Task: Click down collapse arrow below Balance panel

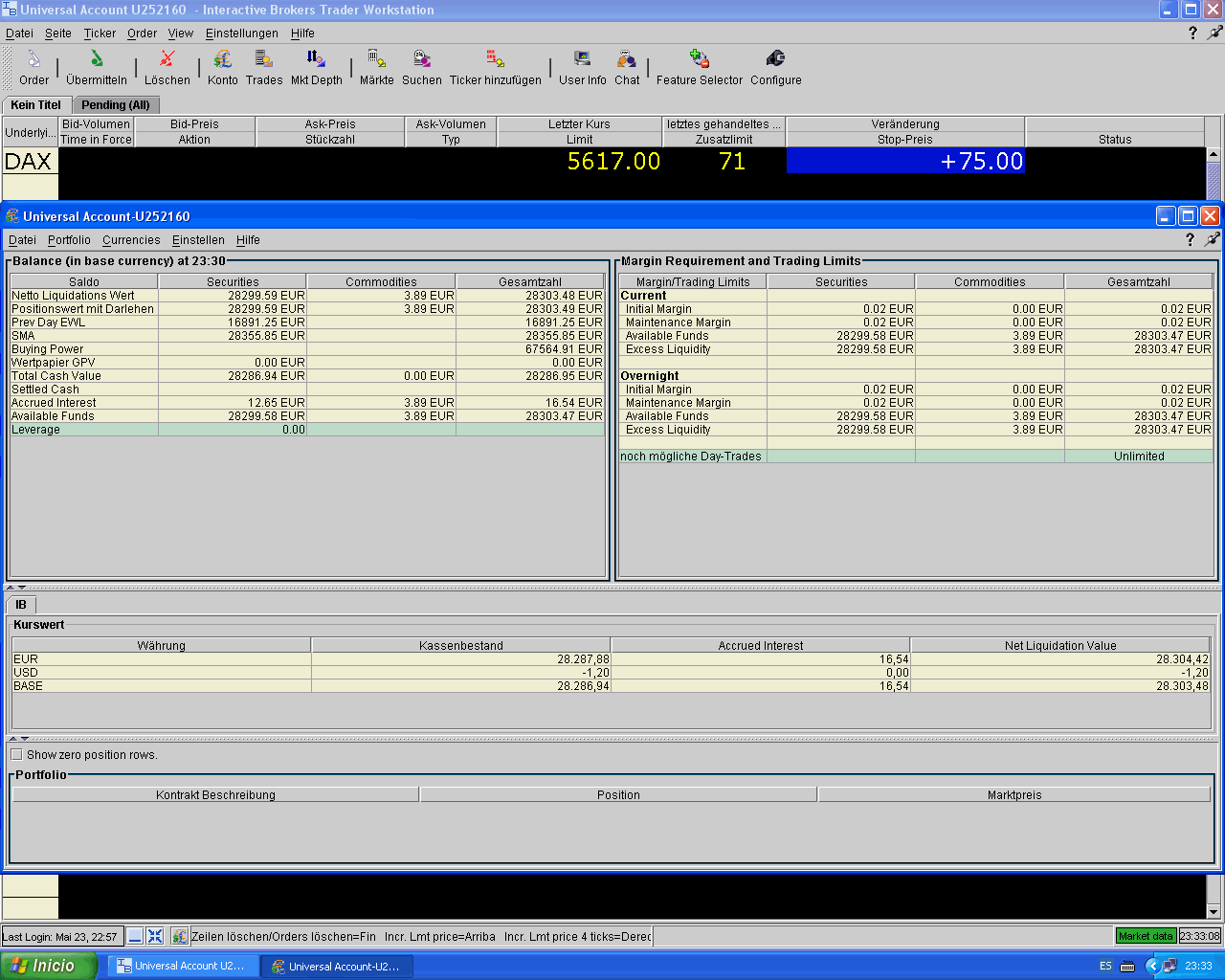Action: point(23,588)
